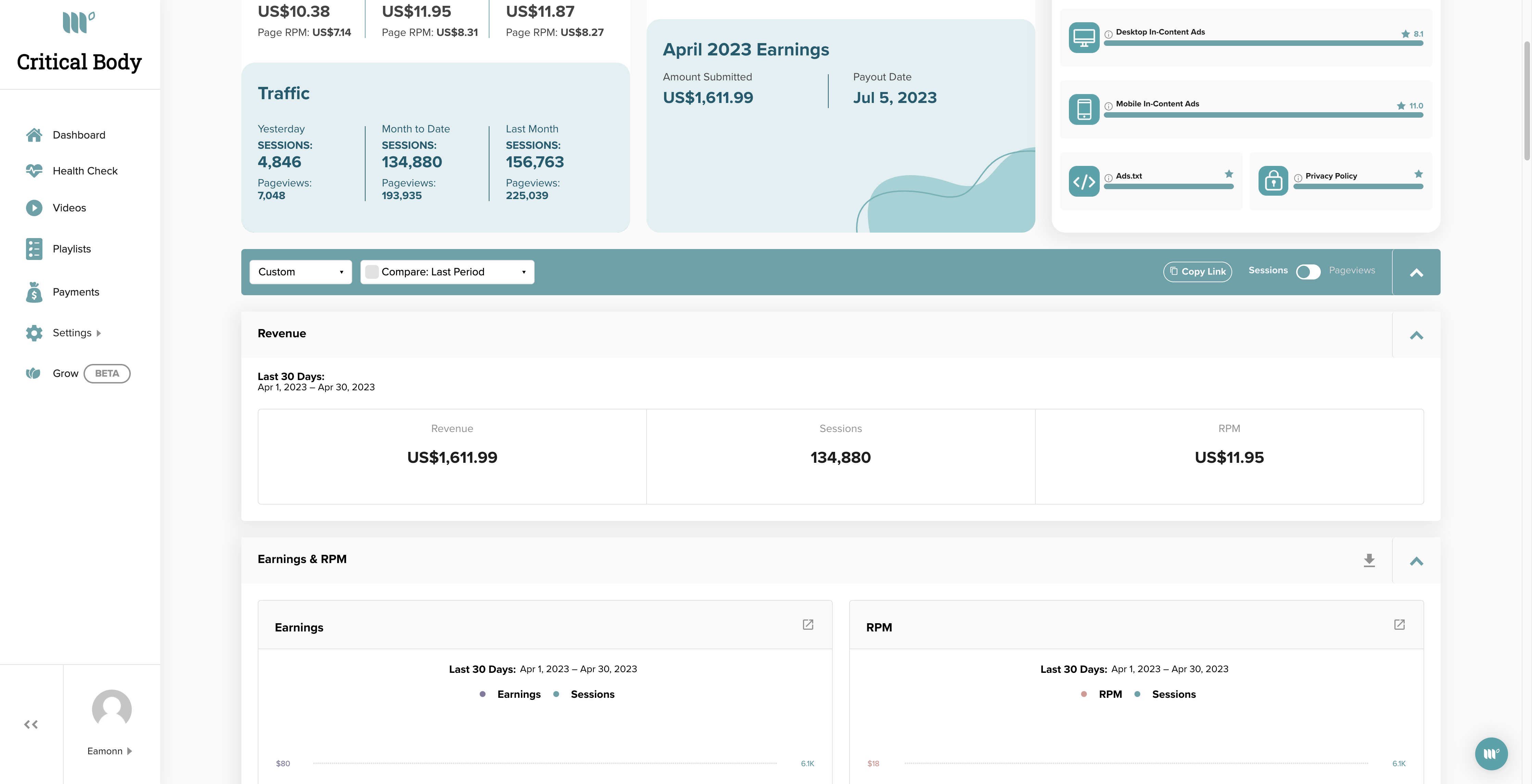Toggle Sessions series in RPM chart legend
The image size is (1532, 784).
point(1164,694)
